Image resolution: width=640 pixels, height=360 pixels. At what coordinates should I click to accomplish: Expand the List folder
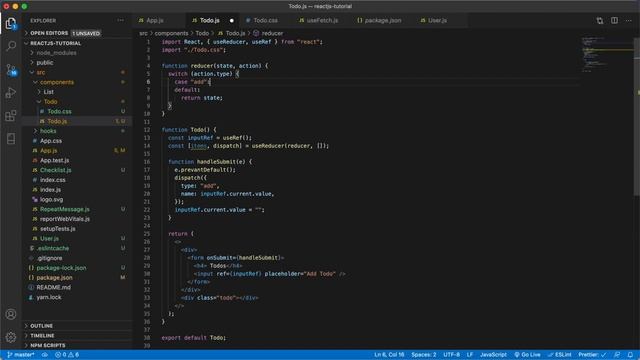click(x=49, y=92)
